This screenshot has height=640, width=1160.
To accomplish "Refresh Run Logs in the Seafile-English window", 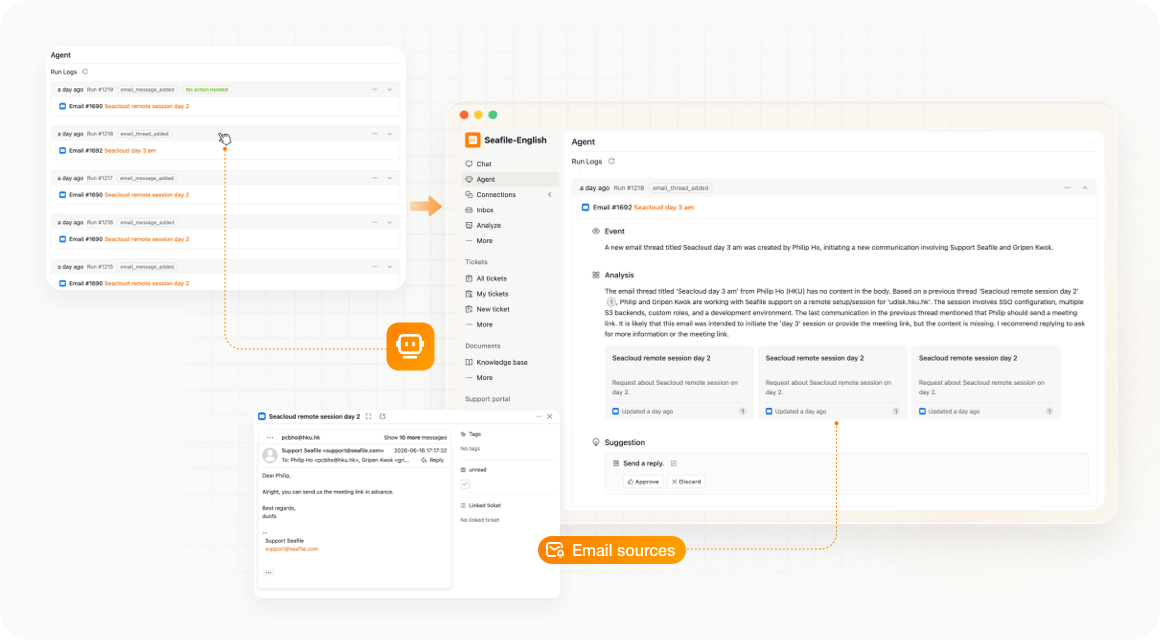I will [611, 161].
